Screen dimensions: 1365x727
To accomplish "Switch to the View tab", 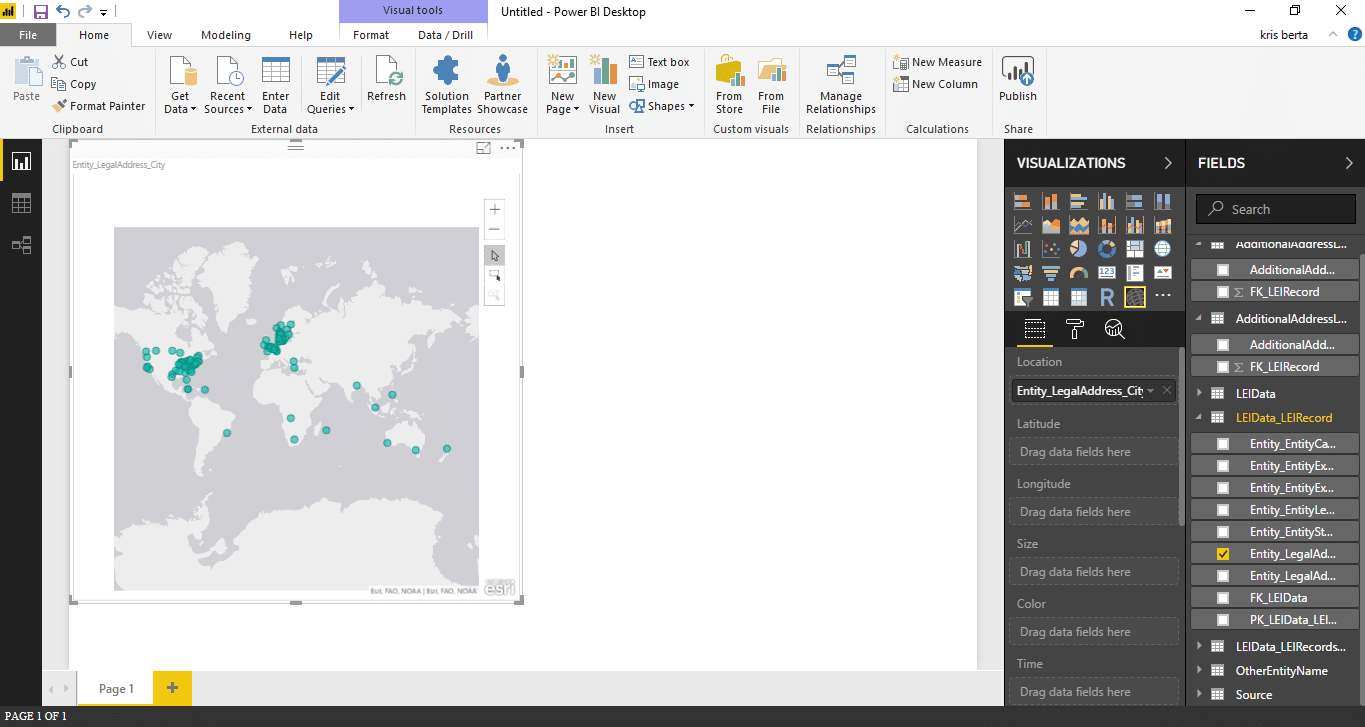I will pos(159,35).
